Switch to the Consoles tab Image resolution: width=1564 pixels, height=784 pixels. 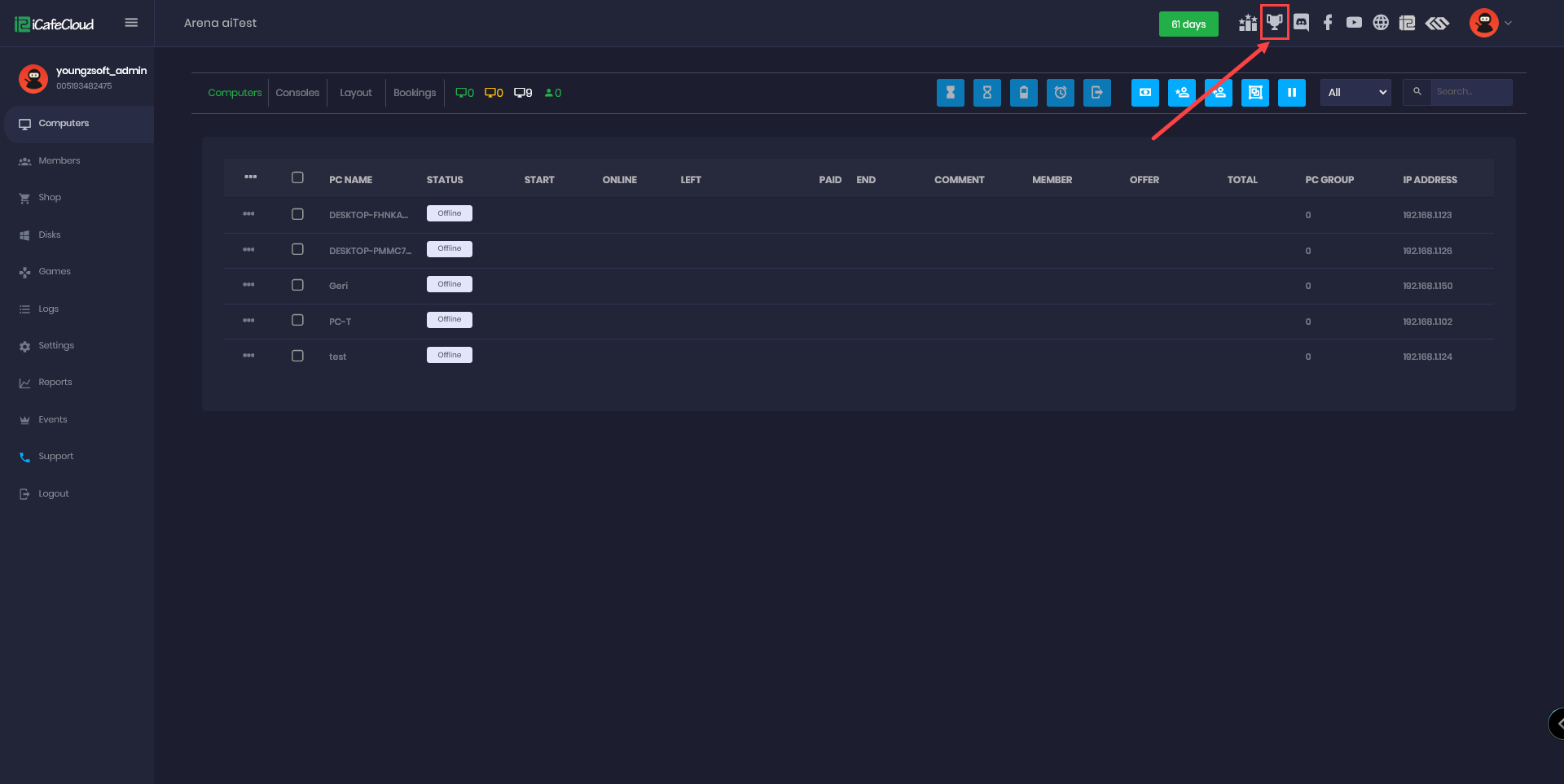pyautogui.click(x=297, y=93)
